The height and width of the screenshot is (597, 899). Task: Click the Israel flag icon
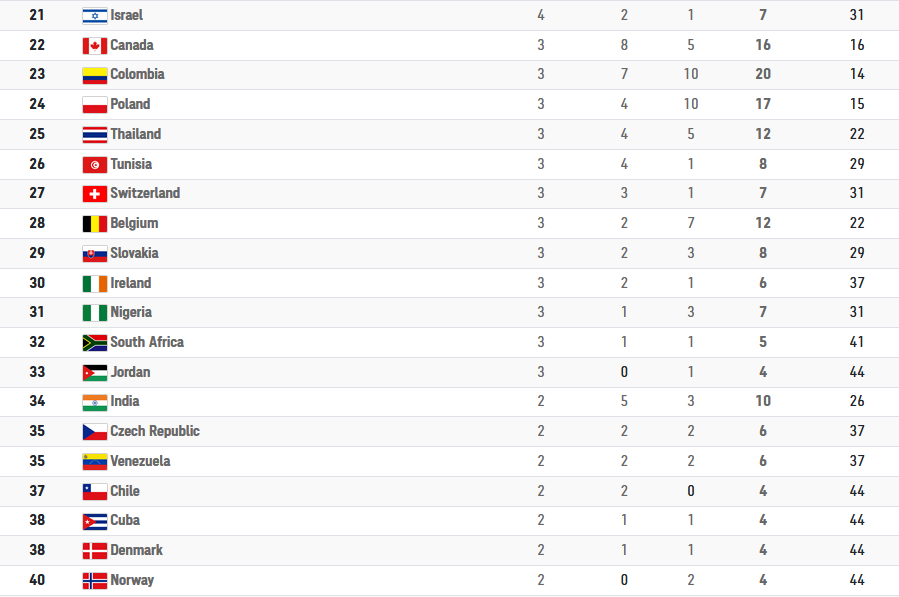(x=95, y=16)
